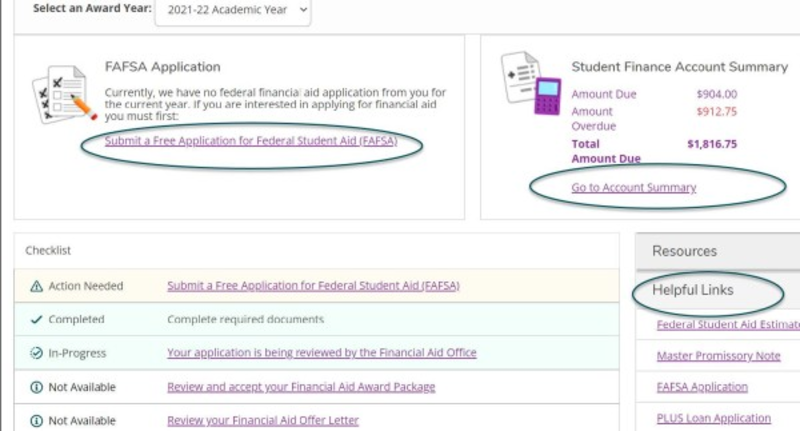Click the $912.75 overdue amount value
The height and width of the screenshot is (431, 800).
(717, 112)
